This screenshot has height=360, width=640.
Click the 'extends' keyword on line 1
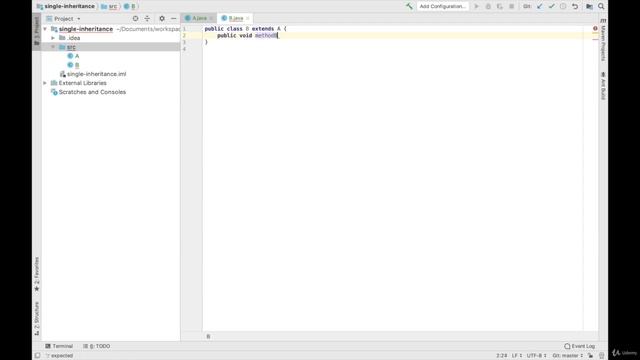click(263, 29)
